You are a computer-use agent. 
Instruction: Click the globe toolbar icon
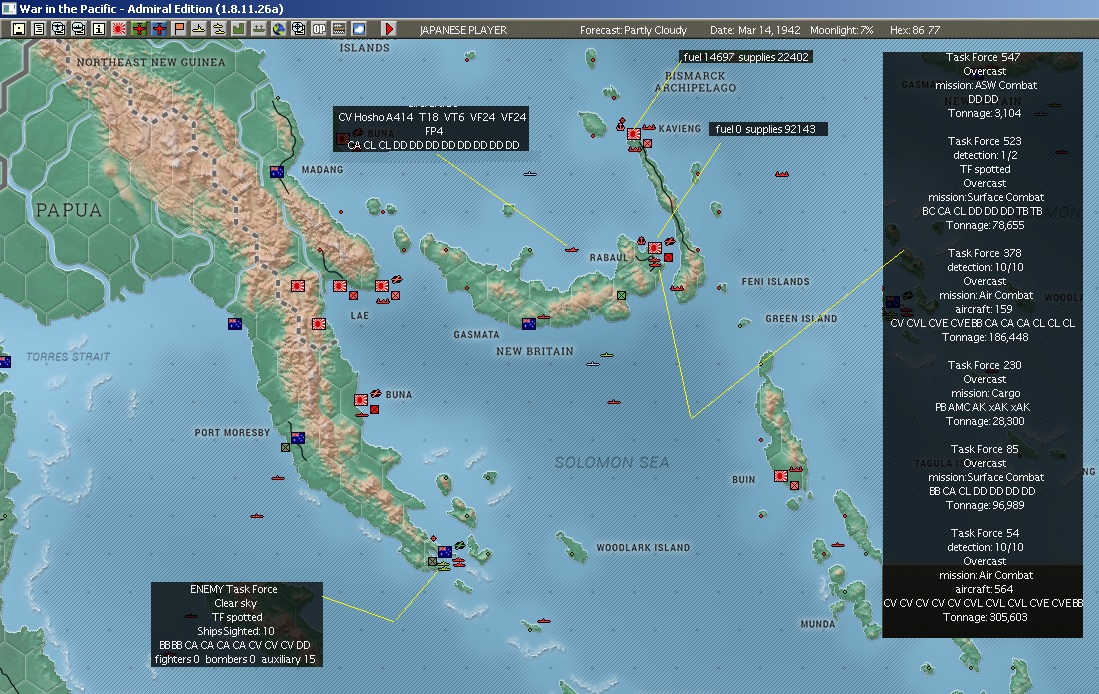coord(279,29)
